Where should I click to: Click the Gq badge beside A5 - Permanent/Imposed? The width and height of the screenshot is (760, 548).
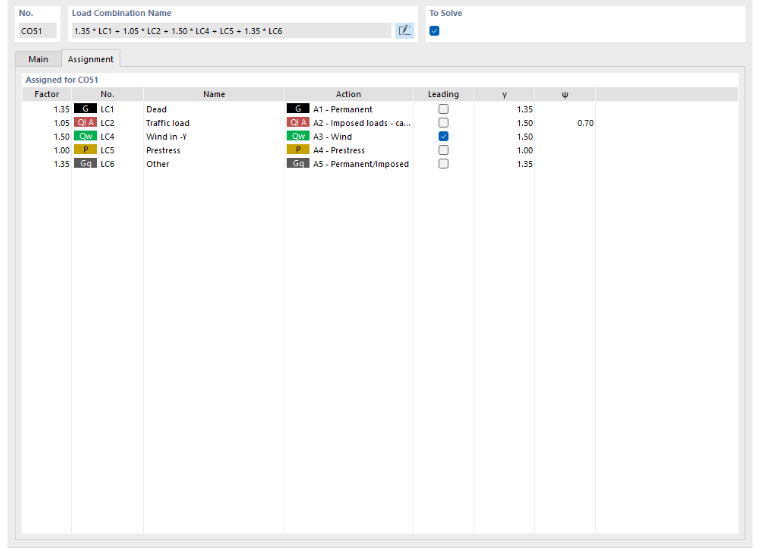pos(298,163)
